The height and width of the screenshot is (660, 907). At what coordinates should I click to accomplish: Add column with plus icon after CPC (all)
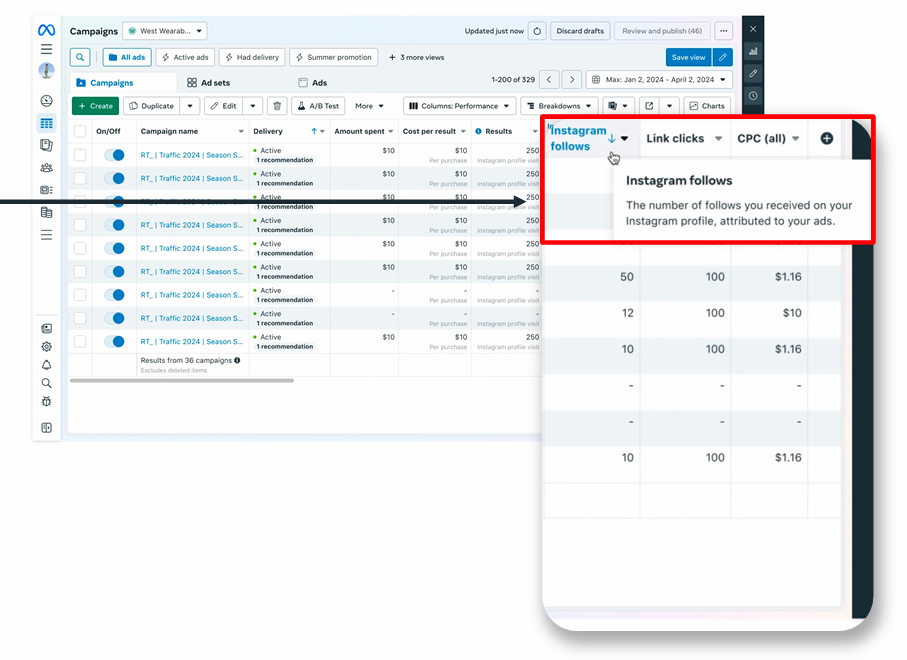coord(827,138)
